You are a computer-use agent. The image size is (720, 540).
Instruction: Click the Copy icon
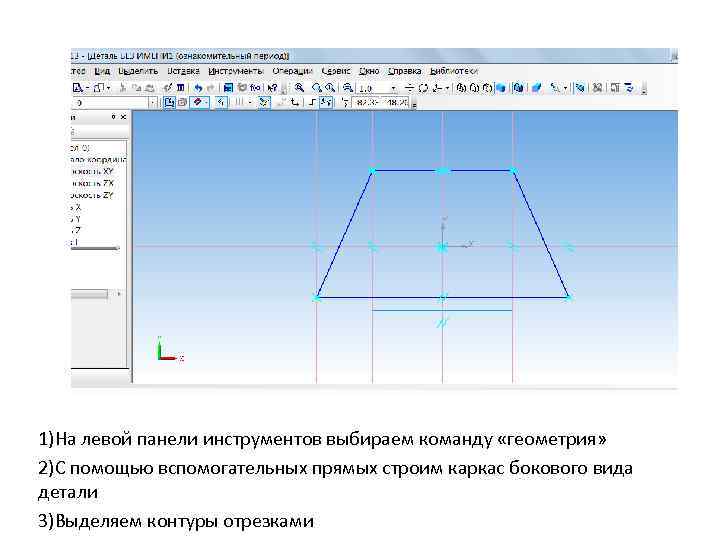[136, 88]
